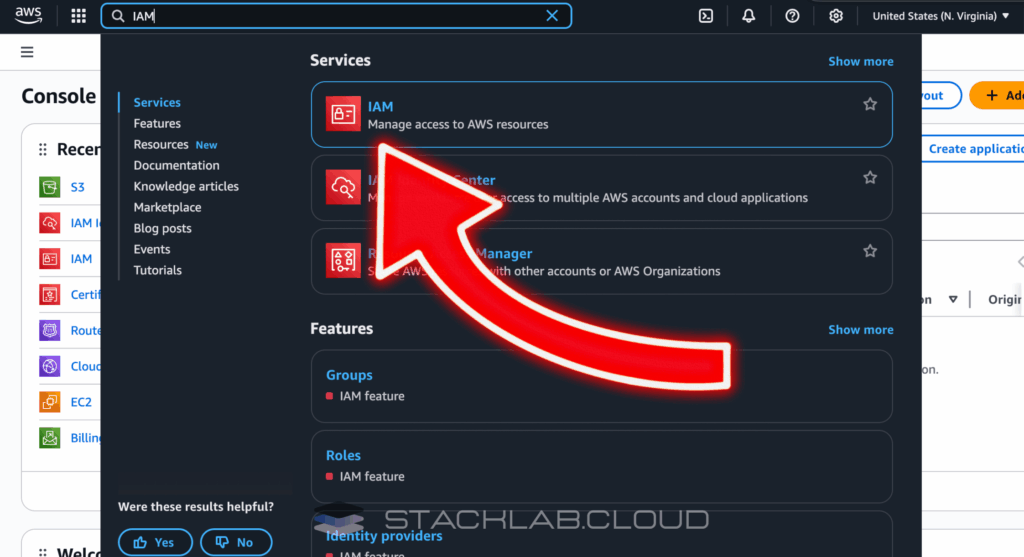Screen dimensions: 1024x557
Task: Favorite the IAM Identity Center star
Action: coord(870,178)
